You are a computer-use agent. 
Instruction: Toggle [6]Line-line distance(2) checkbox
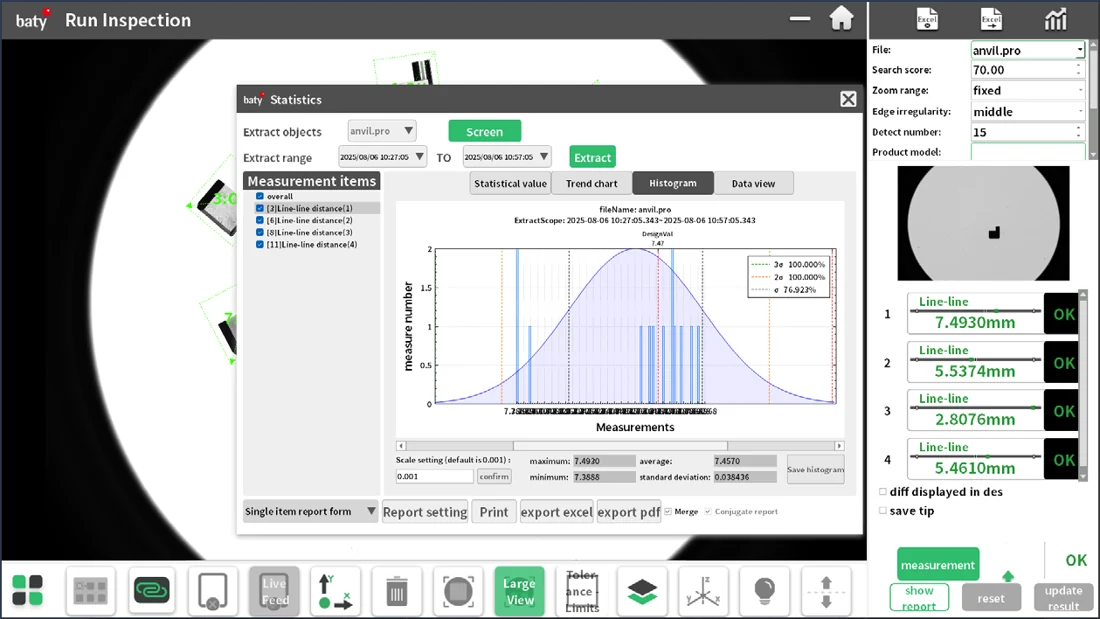[260, 220]
